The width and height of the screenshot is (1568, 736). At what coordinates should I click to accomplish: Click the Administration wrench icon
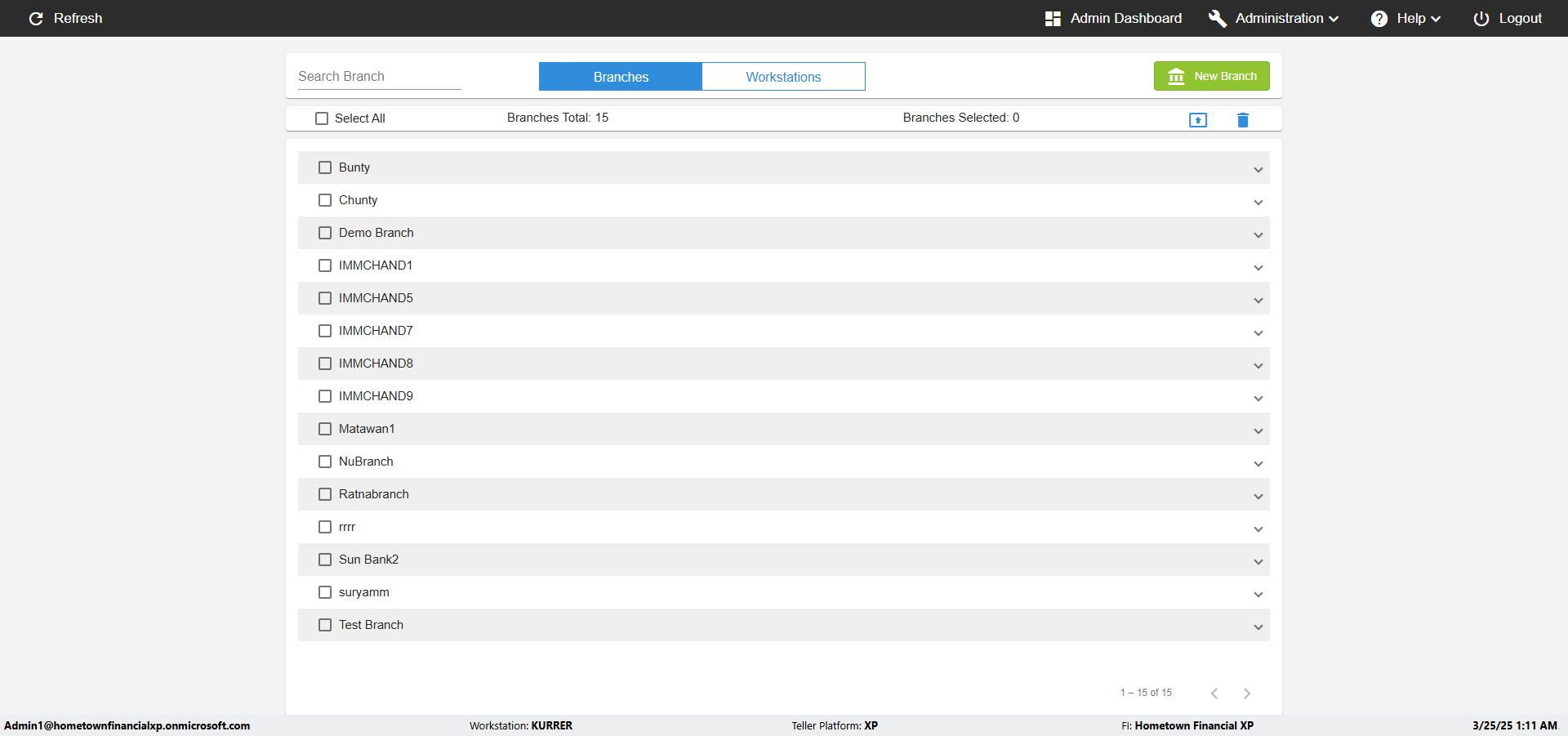(1218, 18)
